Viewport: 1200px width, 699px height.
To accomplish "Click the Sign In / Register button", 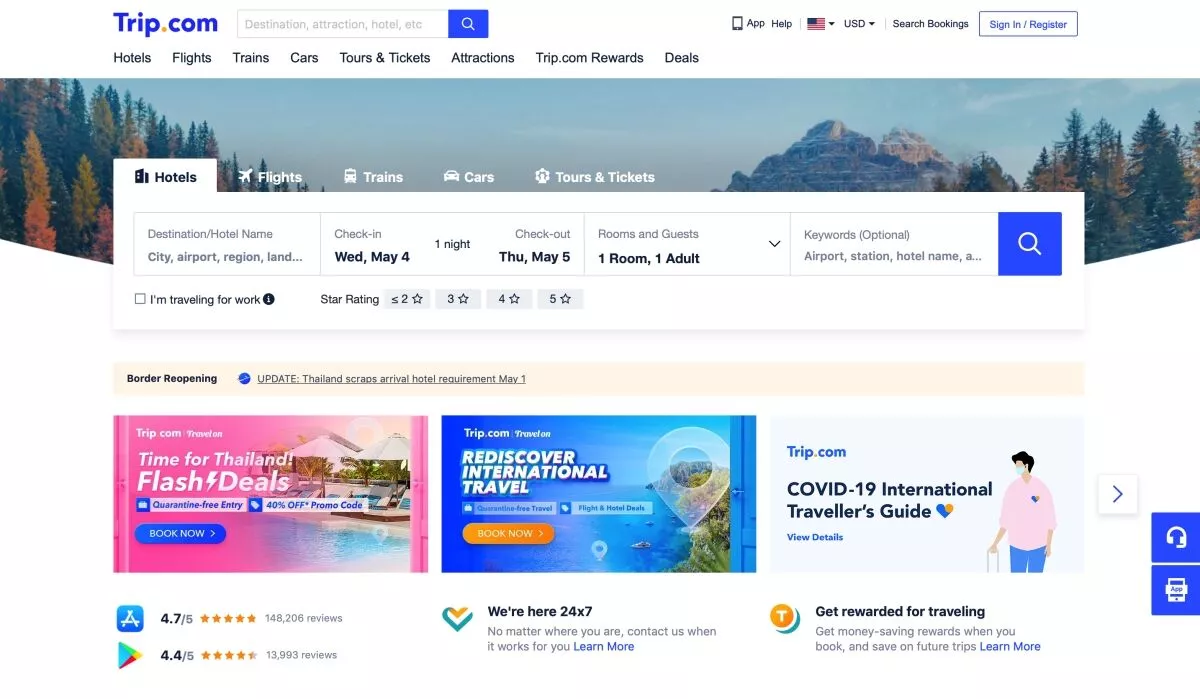I will click(1028, 24).
